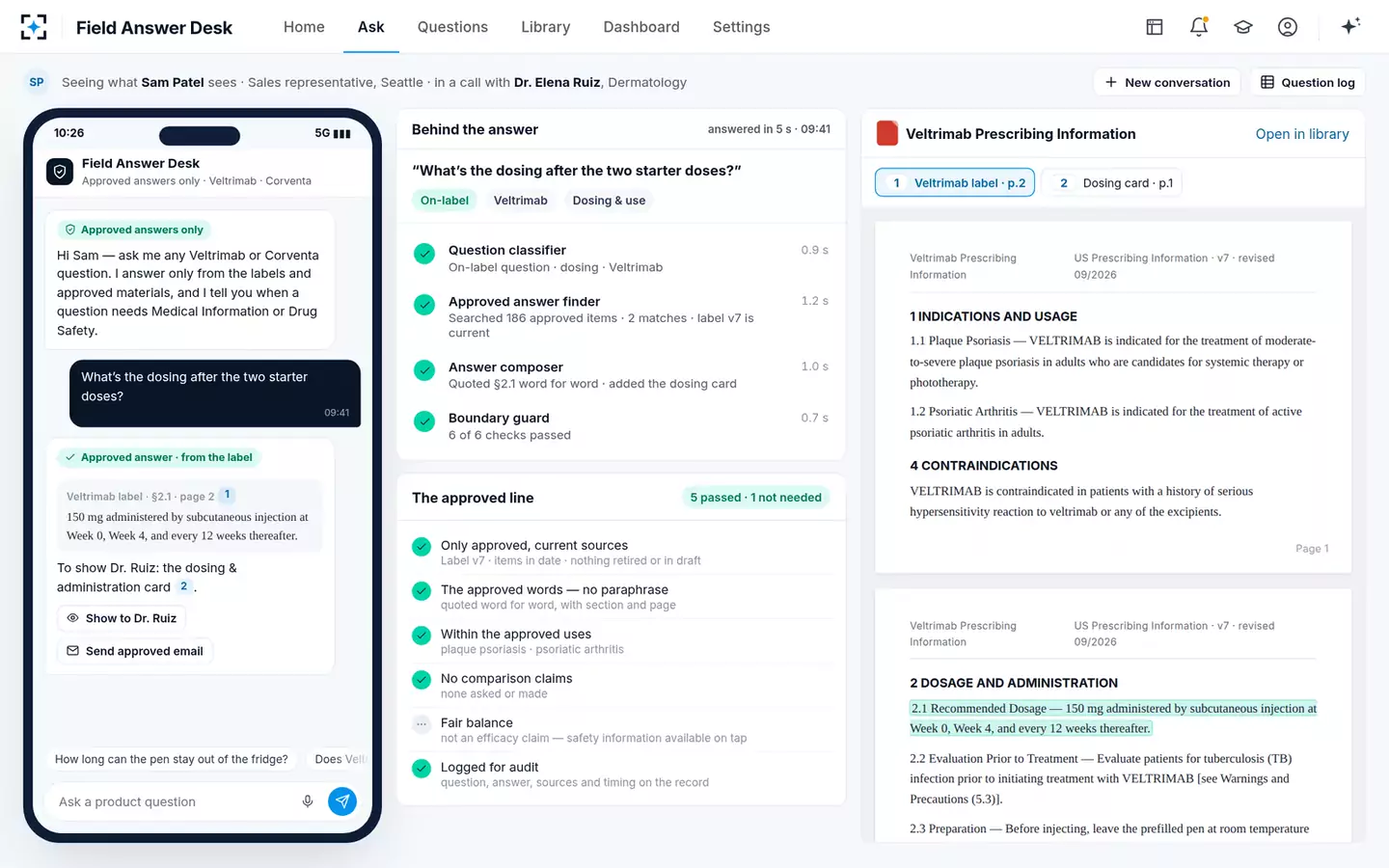
Task: Open the Library tab
Action: (546, 27)
